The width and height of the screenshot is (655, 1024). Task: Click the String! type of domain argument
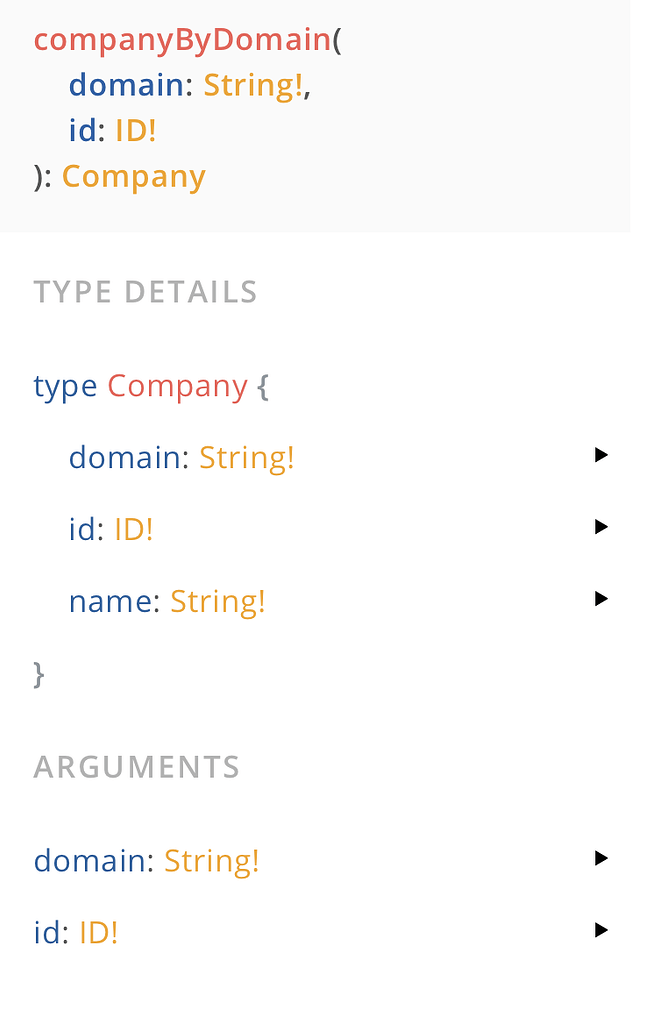coord(251,84)
